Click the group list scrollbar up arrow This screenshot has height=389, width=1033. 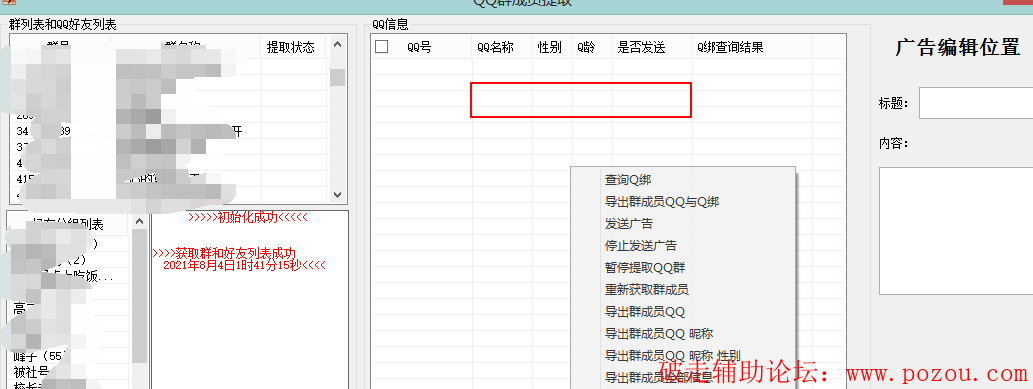(x=337, y=45)
